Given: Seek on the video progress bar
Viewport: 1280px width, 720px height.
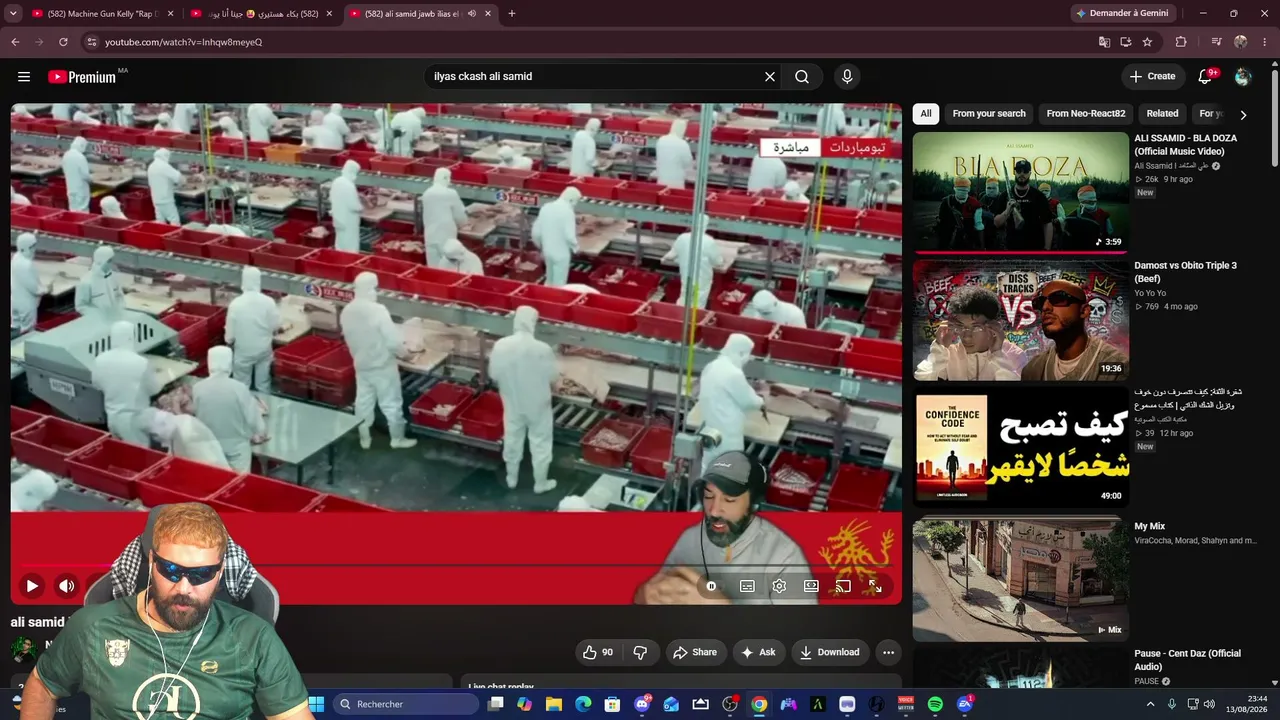Looking at the screenshot, I should 456,566.
